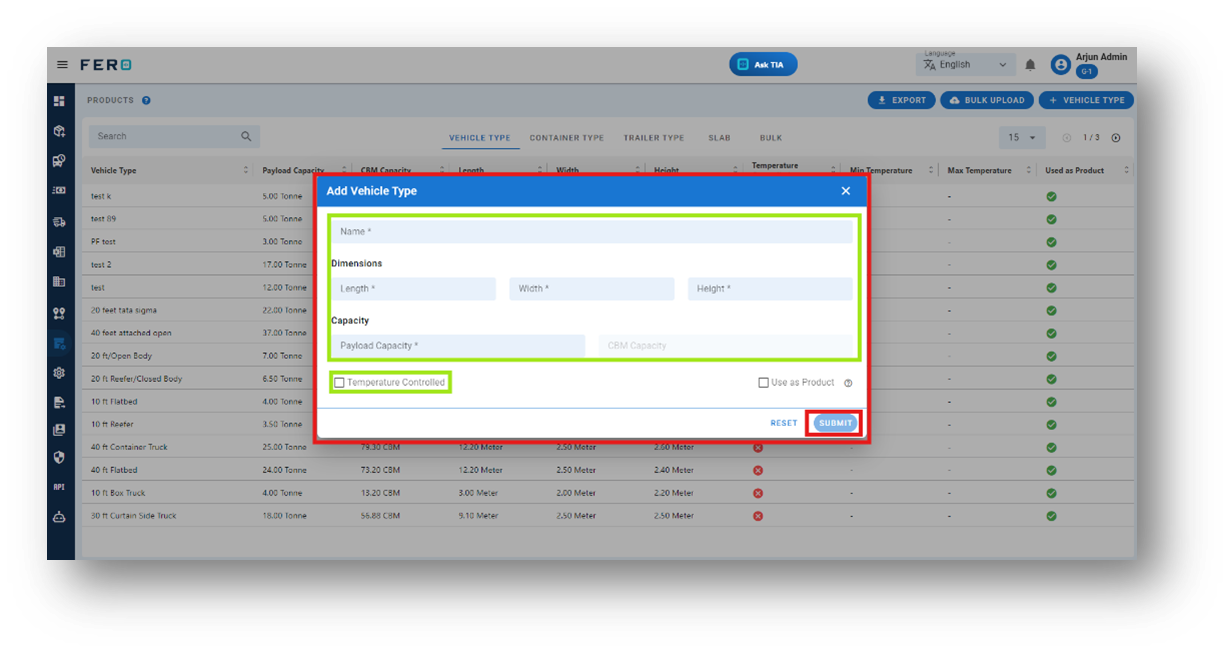Focus the CBM Capacity field
Viewport: 1232px width, 655px height.
pyautogui.click(x=726, y=346)
